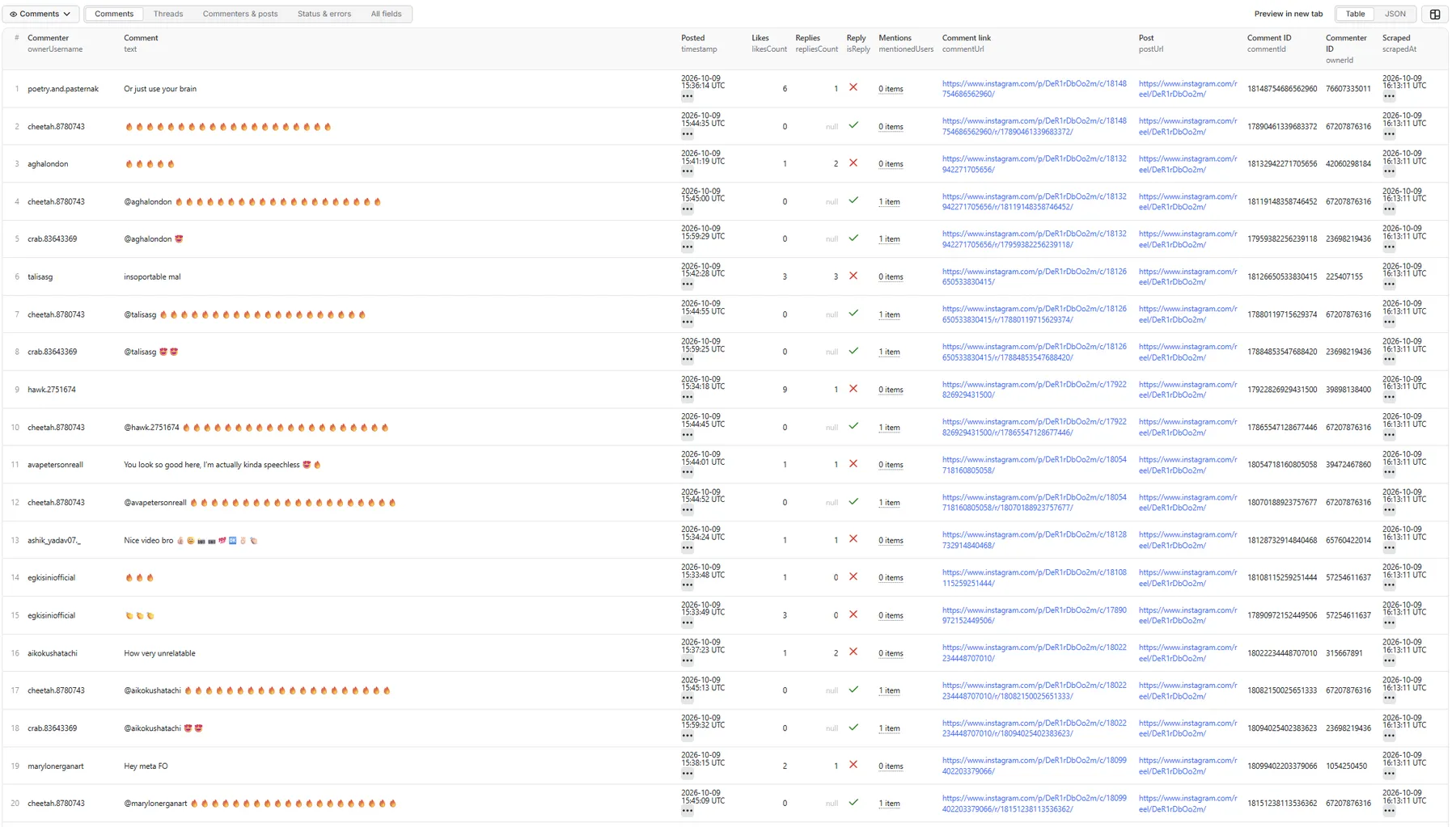Click Preview in new tab
Viewport: 1456px width, 827px height.
click(1289, 14)
